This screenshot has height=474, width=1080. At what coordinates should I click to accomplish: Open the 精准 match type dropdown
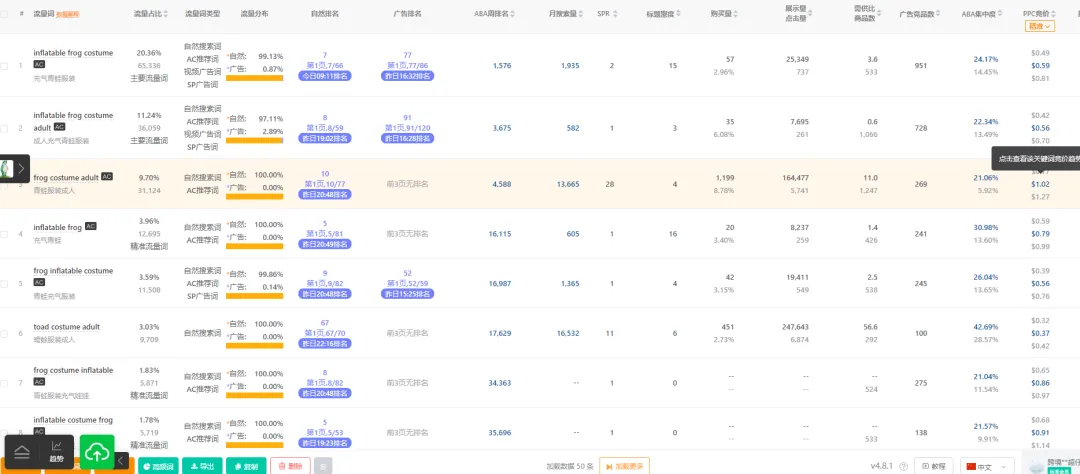(x=1039, y=25)
